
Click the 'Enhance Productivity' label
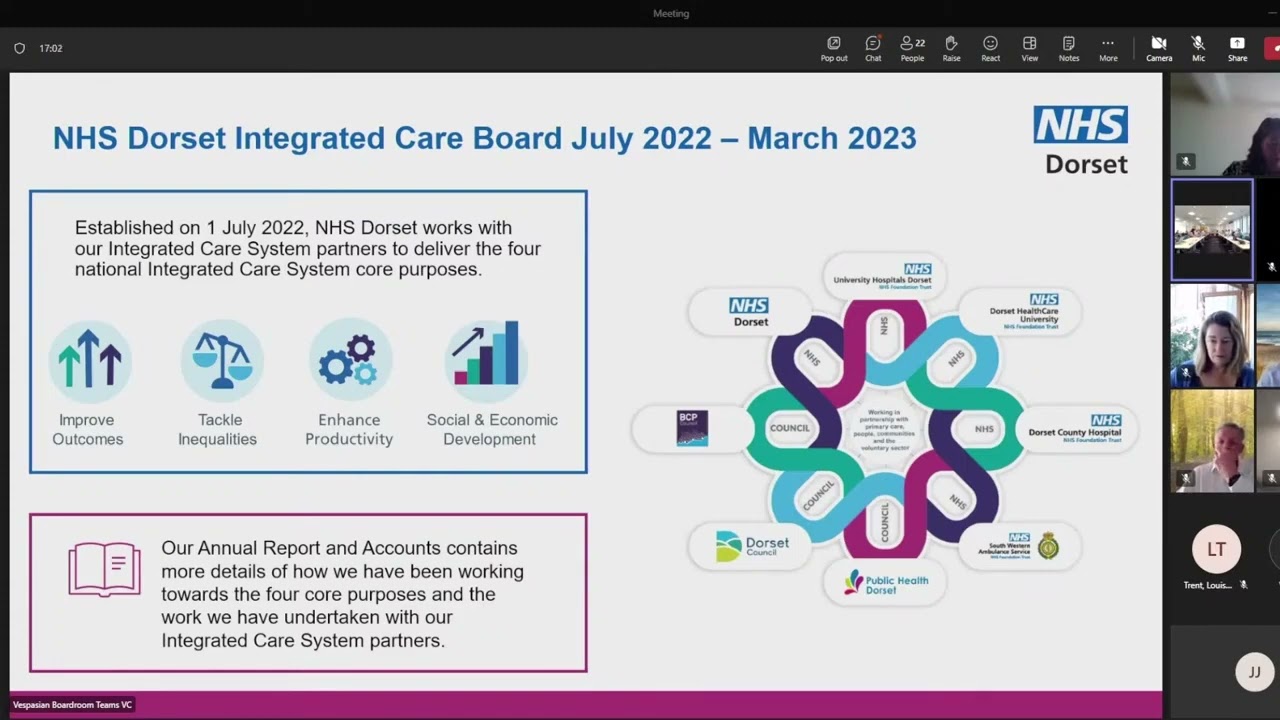pos(349,430)
